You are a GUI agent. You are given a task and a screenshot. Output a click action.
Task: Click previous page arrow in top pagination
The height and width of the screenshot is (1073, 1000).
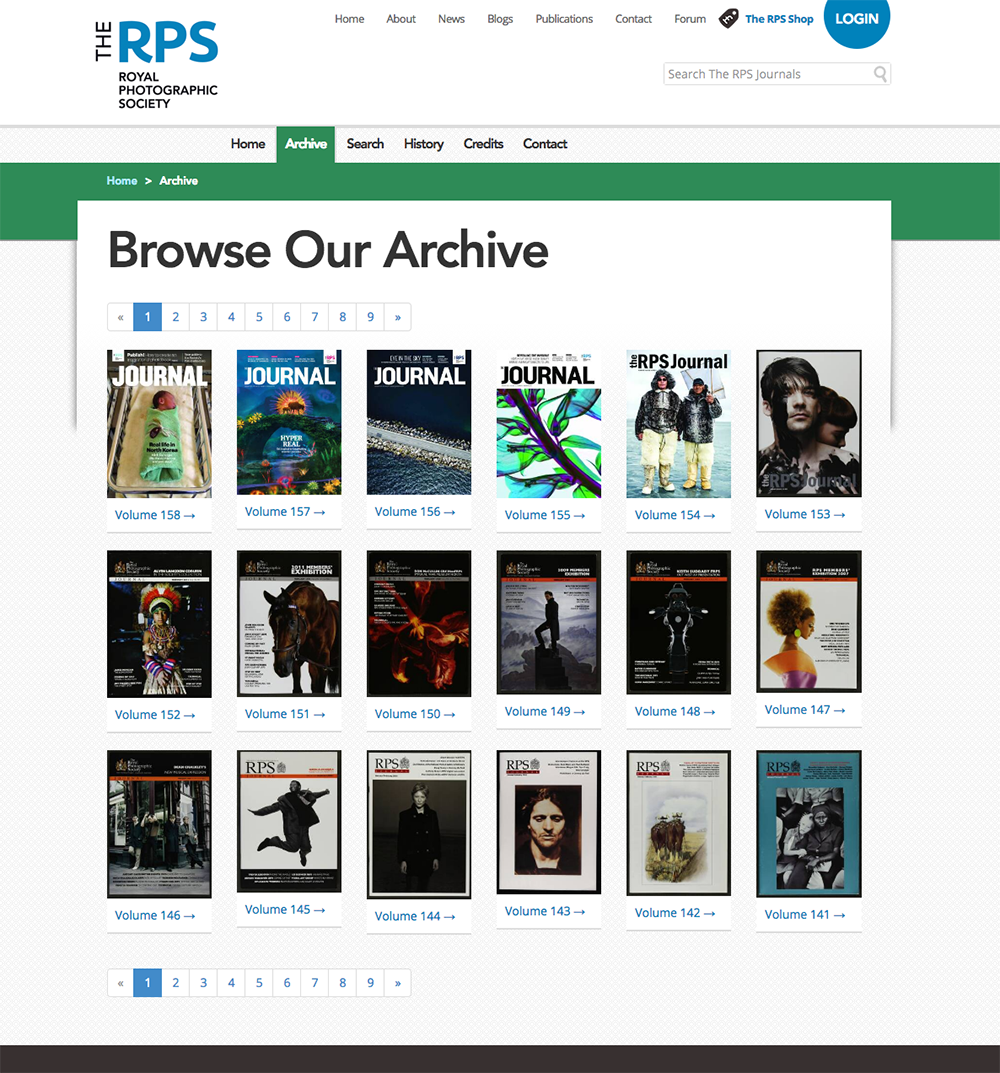click(x=120, y=317)
